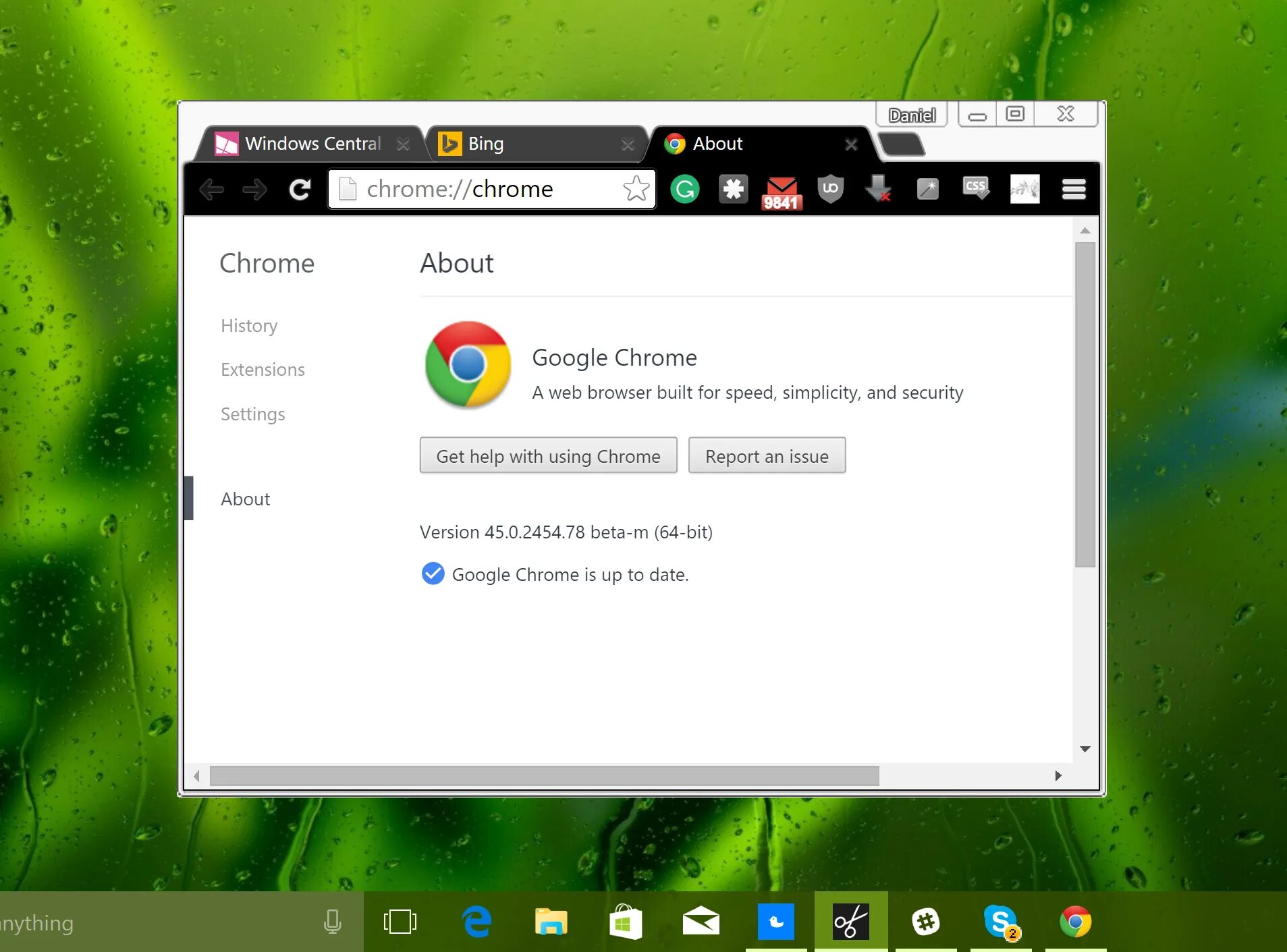
Task: Click the vertical scrollbar thumb
Action: coord(1085,405)
